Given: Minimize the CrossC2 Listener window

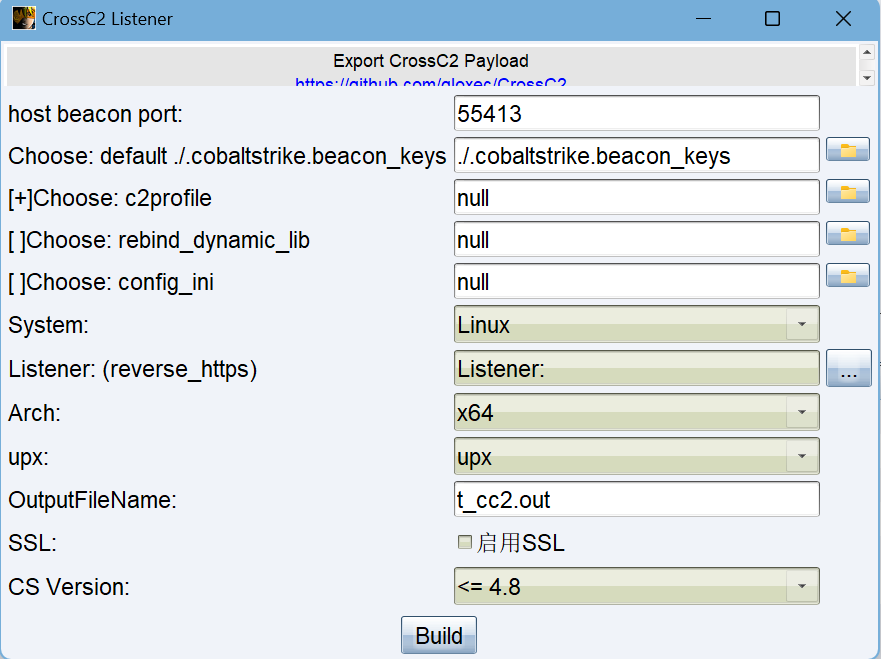Looking at the screenshot, I should coord(703,19).
